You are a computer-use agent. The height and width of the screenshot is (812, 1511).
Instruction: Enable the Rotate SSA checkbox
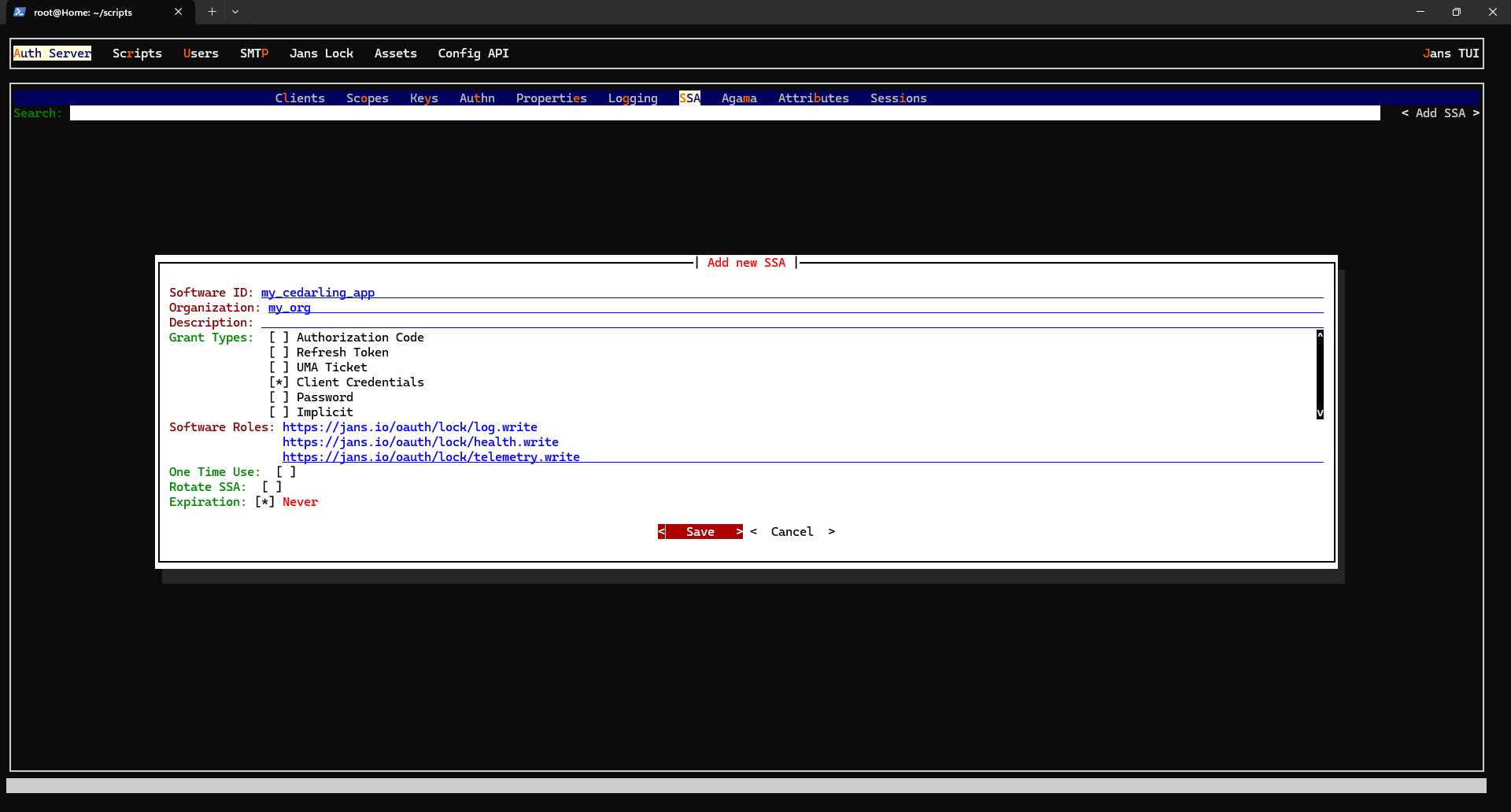click(x=272, y=487)
